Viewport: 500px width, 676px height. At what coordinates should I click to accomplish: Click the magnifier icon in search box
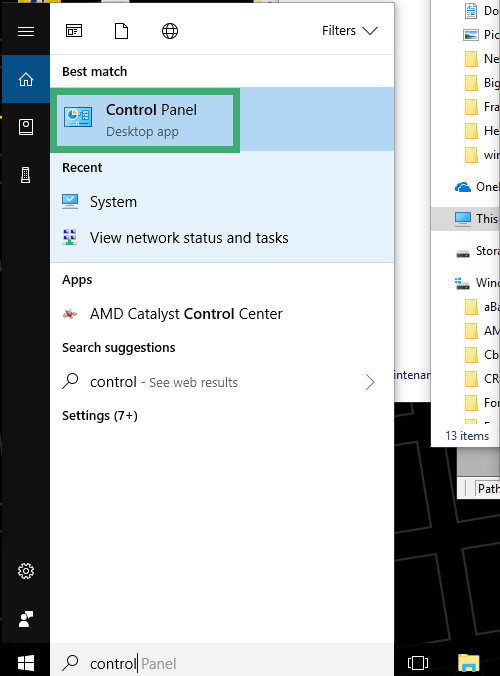70,663
